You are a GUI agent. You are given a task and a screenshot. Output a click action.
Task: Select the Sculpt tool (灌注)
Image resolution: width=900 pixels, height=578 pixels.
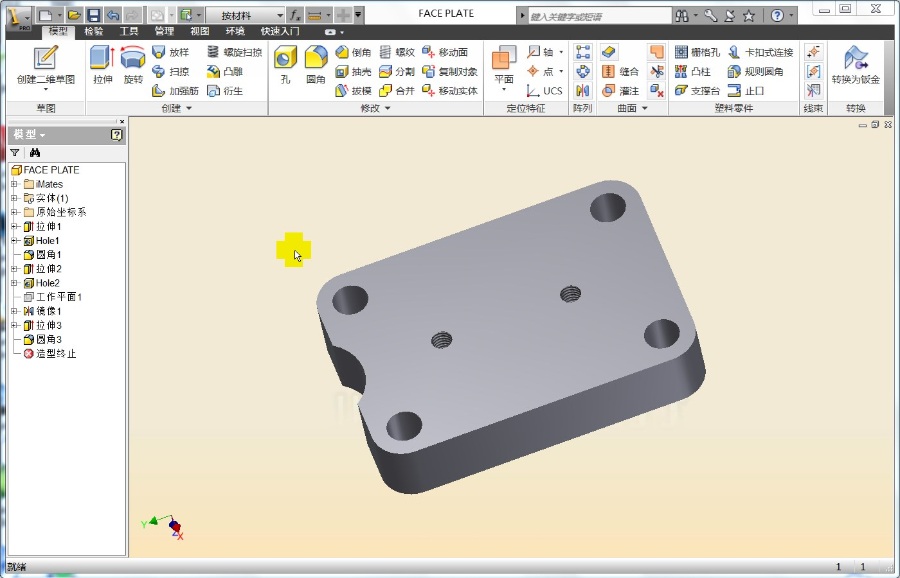(620, 91)
